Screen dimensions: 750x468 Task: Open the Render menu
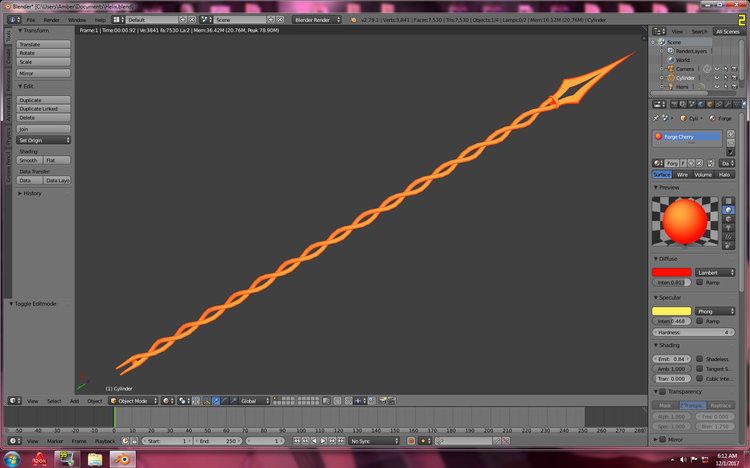tap(52, 20)
